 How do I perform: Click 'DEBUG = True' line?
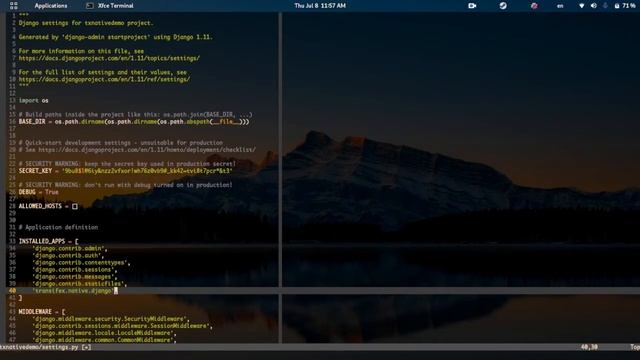[39, 192]
